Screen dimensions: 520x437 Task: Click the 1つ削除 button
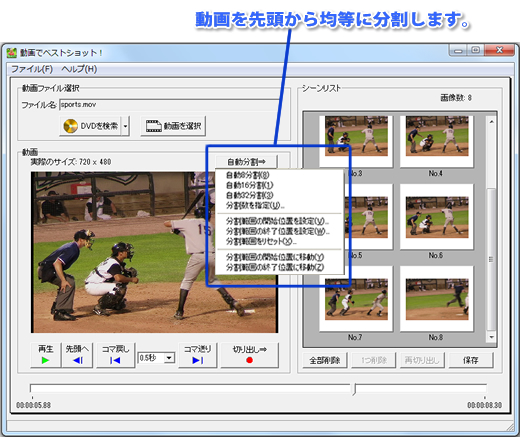click(x=374, y=360)
